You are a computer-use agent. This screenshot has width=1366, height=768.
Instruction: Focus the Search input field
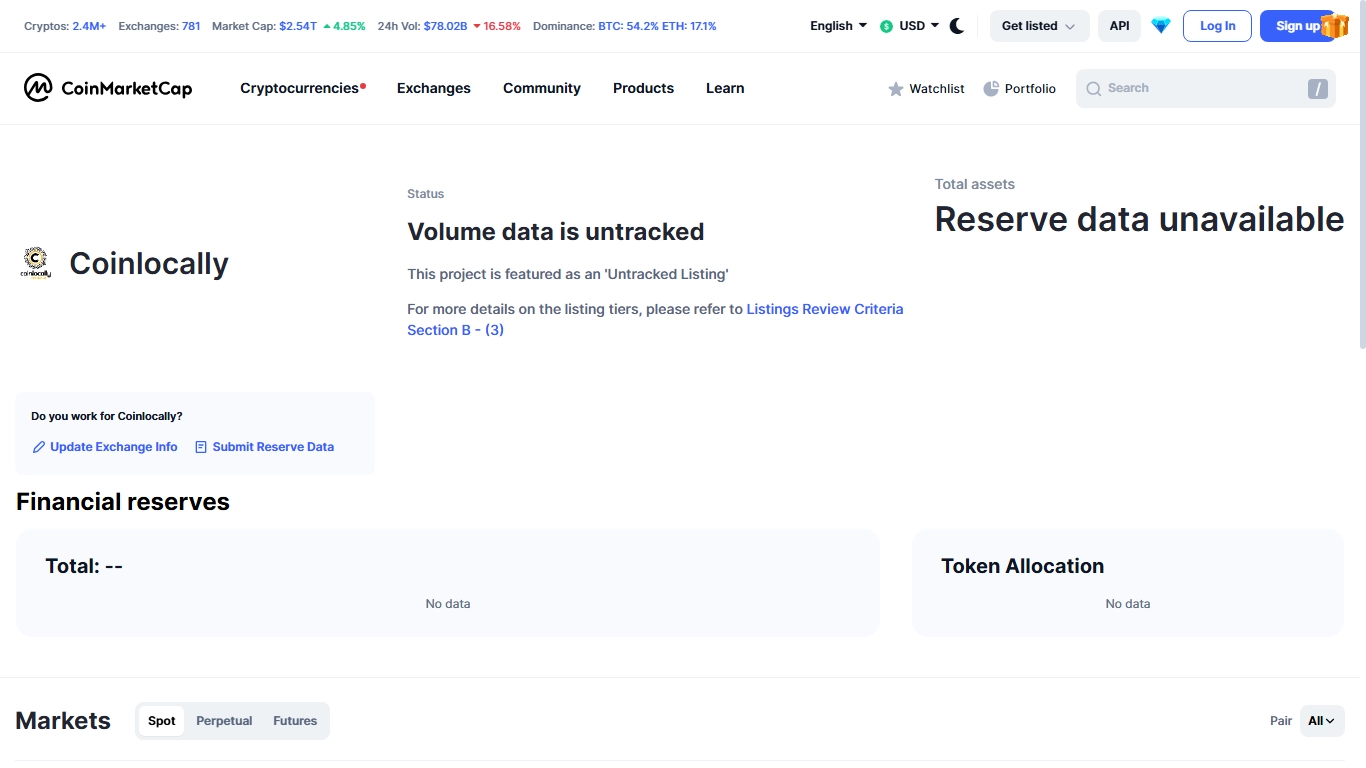tap(1205, 89)
